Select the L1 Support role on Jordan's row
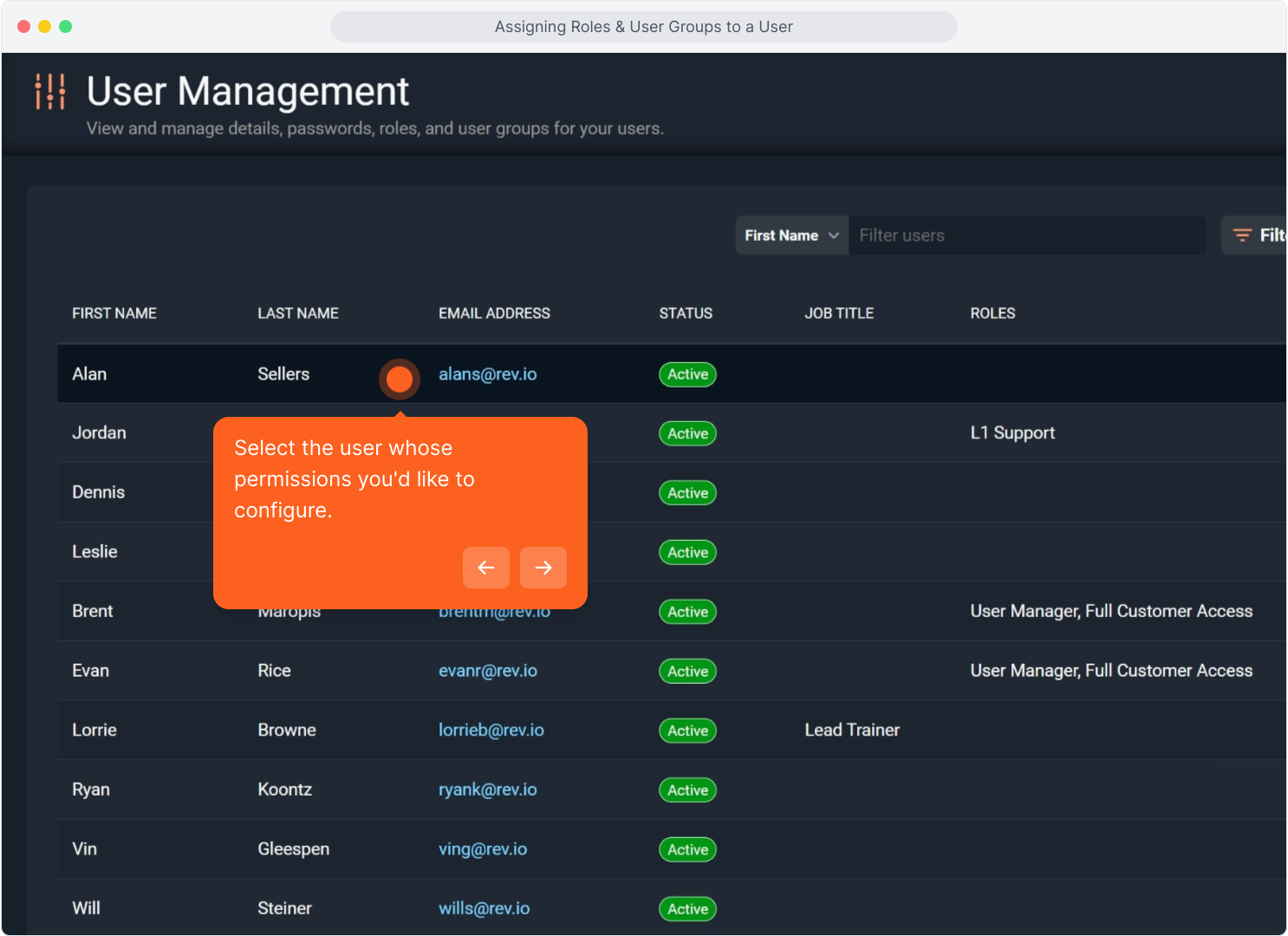This screenshot has height=936, width=1288. (1012, 432)
